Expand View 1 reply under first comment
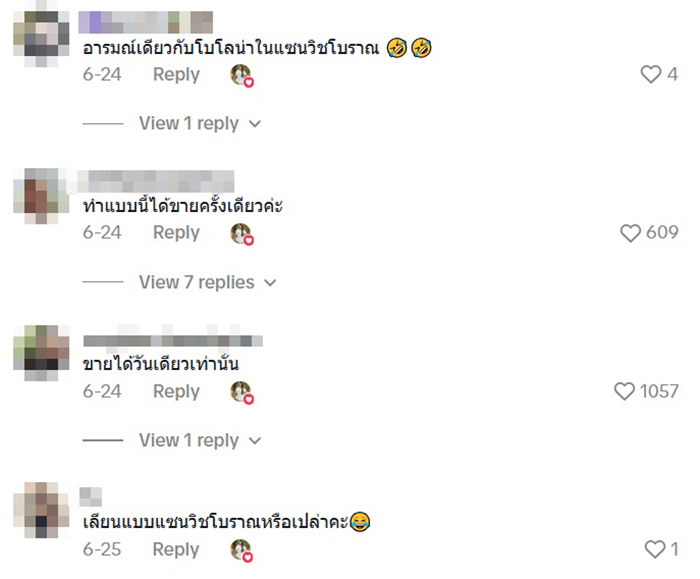The image size is (700, 579). point(200,123)
